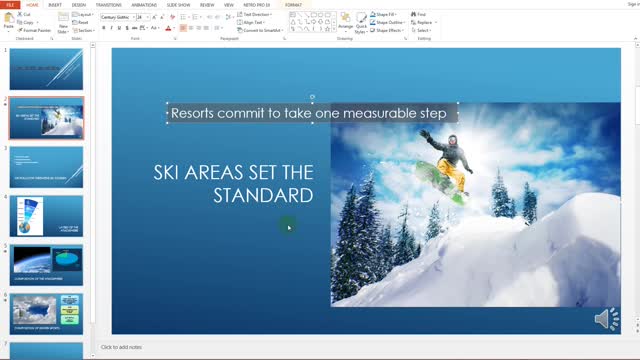Increase list indent level
Image resolution: width=640 pixels, height=360 pixels.
[218, 17]
